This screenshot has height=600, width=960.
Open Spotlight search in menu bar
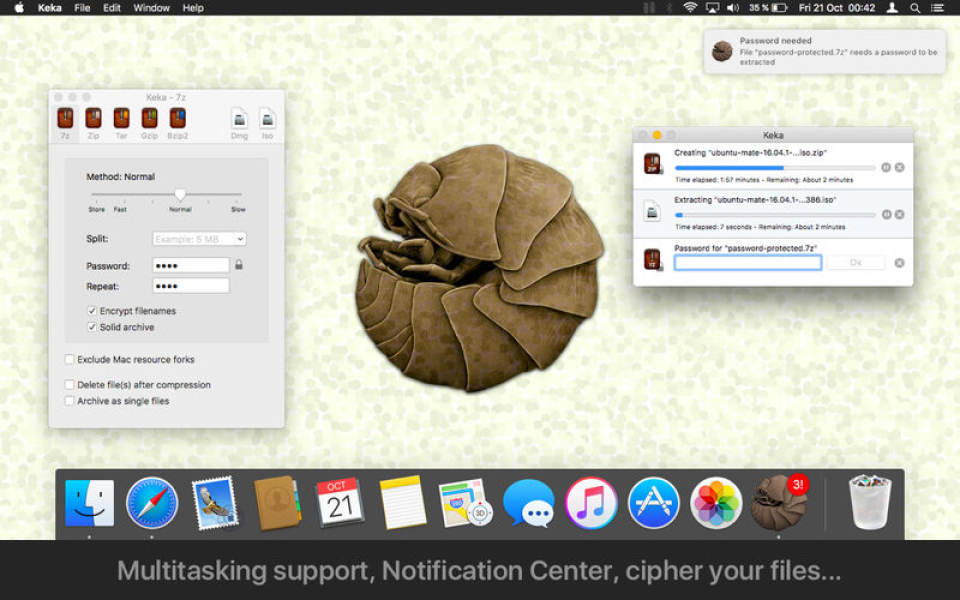coord(915,8)
